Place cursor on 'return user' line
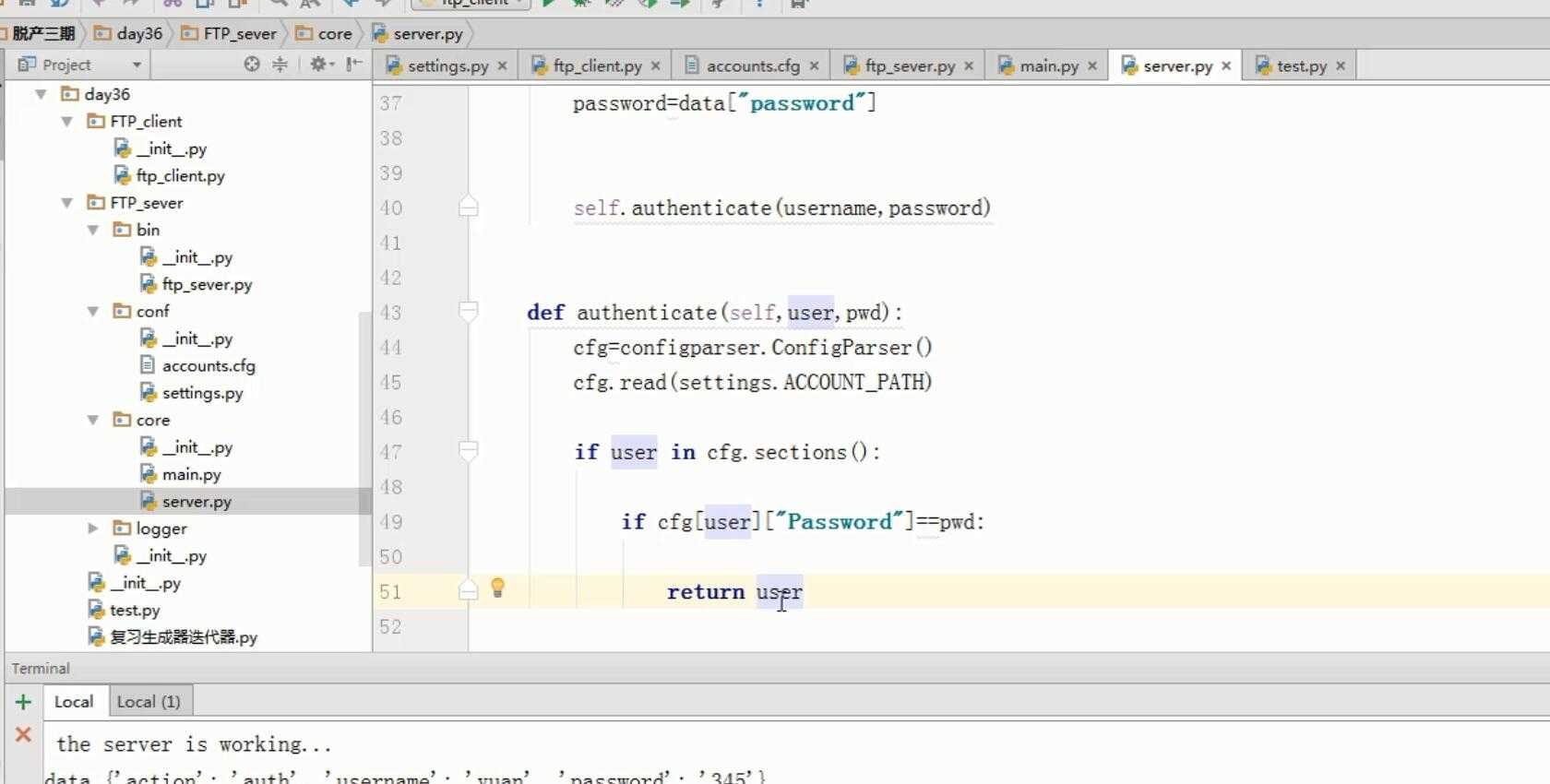The width and height of the screenshot is (1550, 784). [x=734, y=591]
